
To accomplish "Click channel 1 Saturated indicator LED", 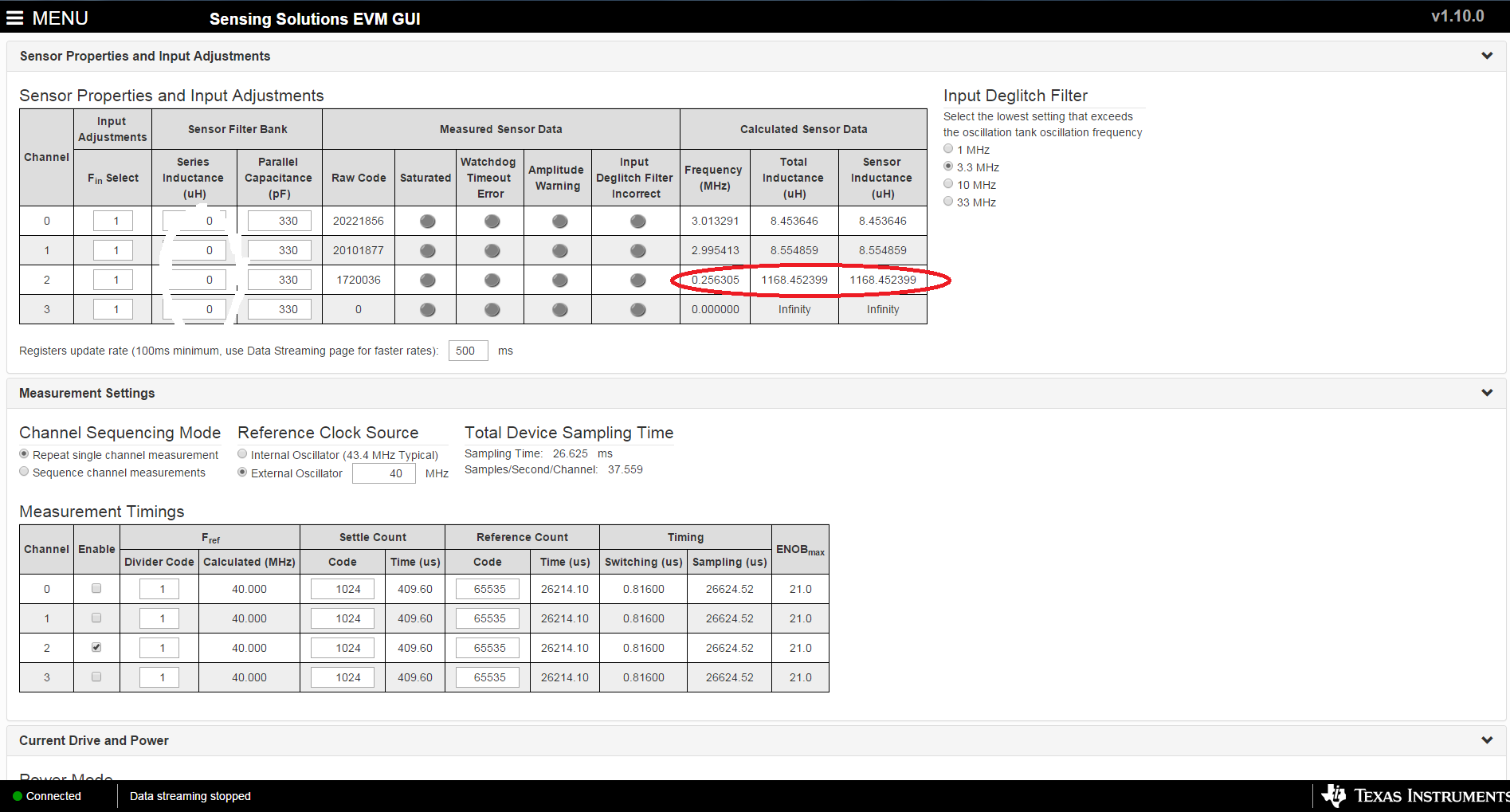I will tap(428, 251).
